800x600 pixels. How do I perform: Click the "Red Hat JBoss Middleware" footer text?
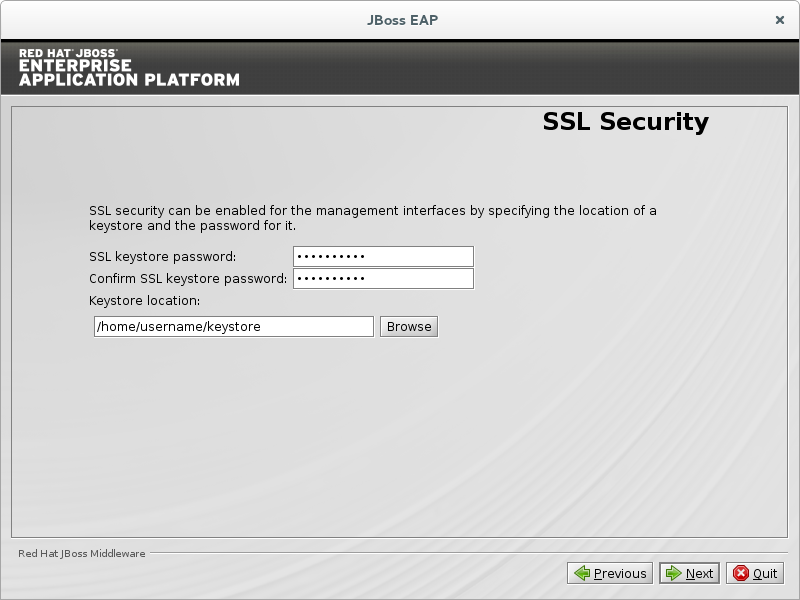82,553
